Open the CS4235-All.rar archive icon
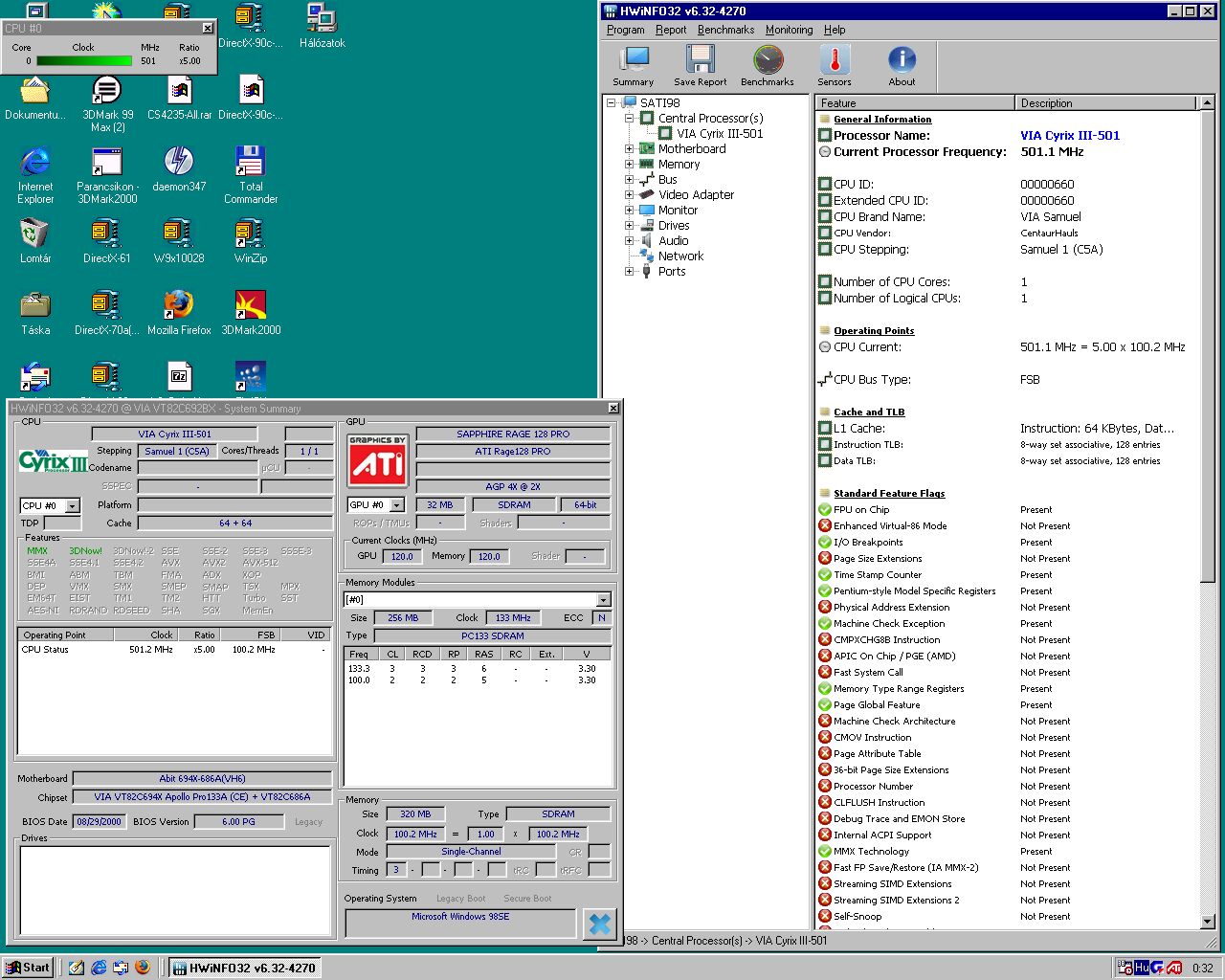 179,98
